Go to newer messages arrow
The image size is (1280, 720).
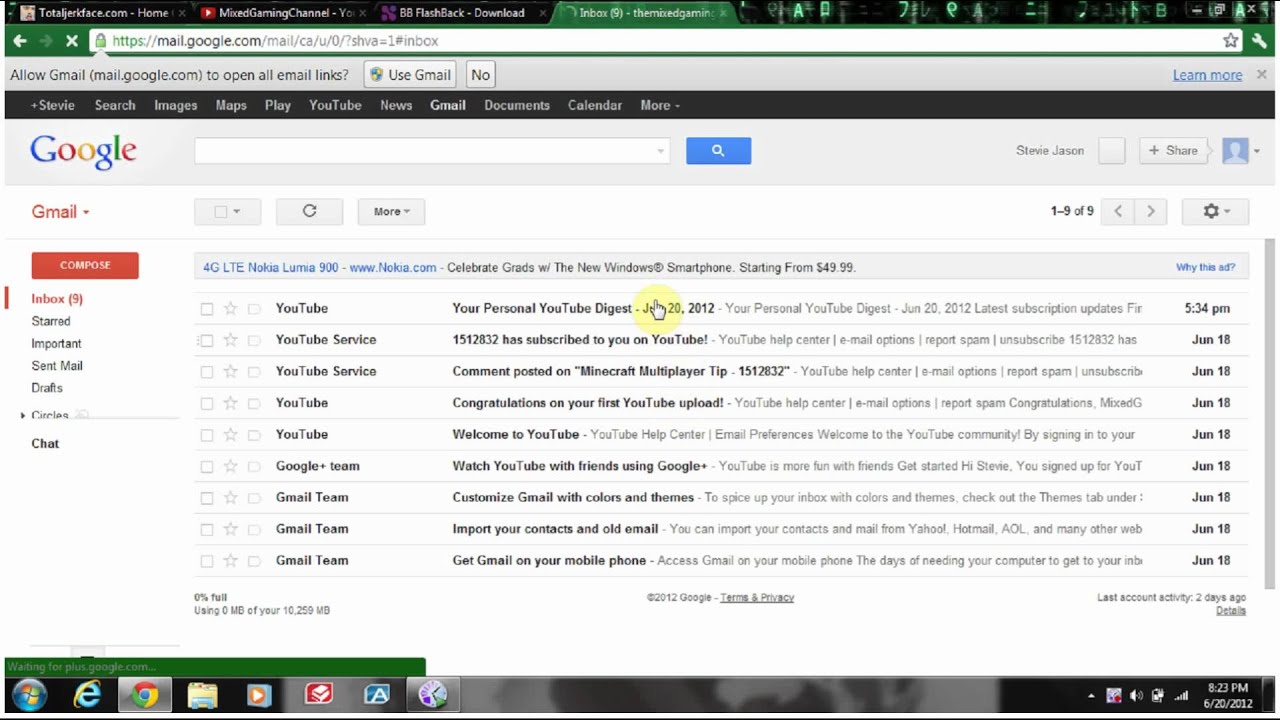(1118, 211)
